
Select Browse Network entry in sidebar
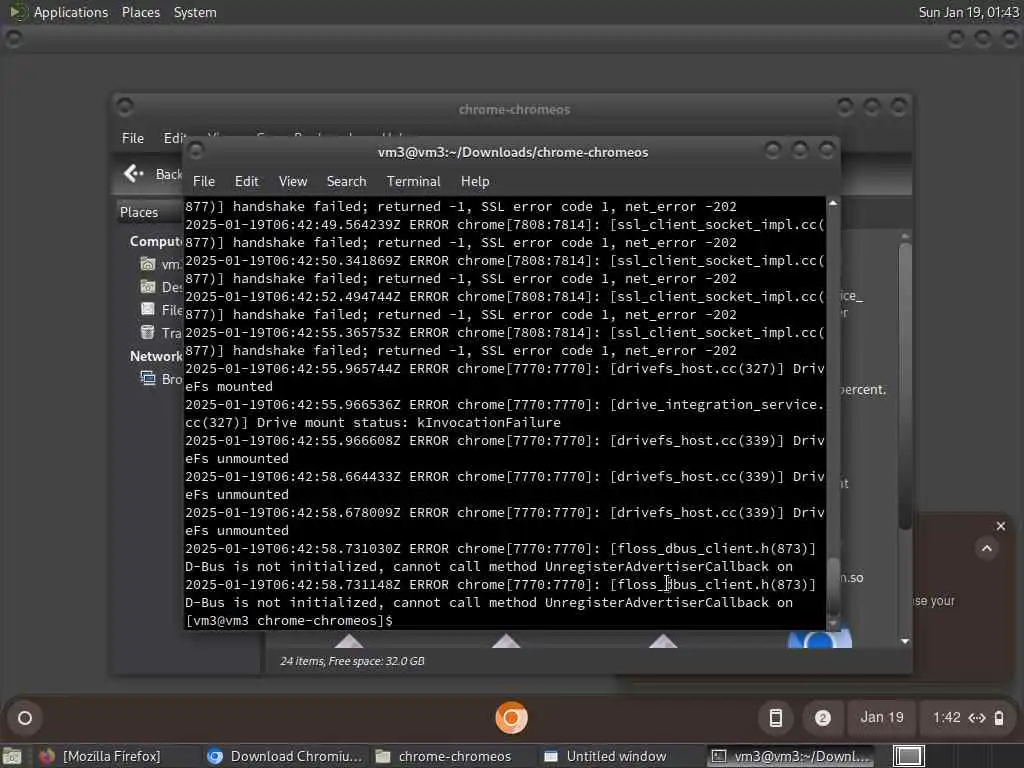[x=161, y=379]
